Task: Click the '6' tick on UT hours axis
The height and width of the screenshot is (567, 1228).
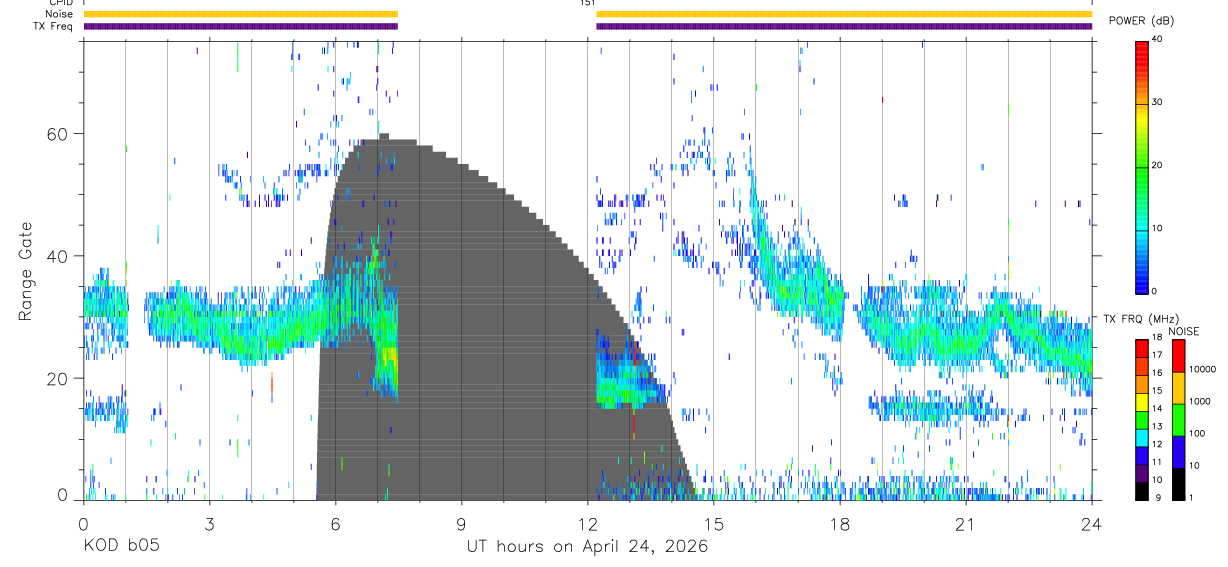Action: [x=335, y=524]
